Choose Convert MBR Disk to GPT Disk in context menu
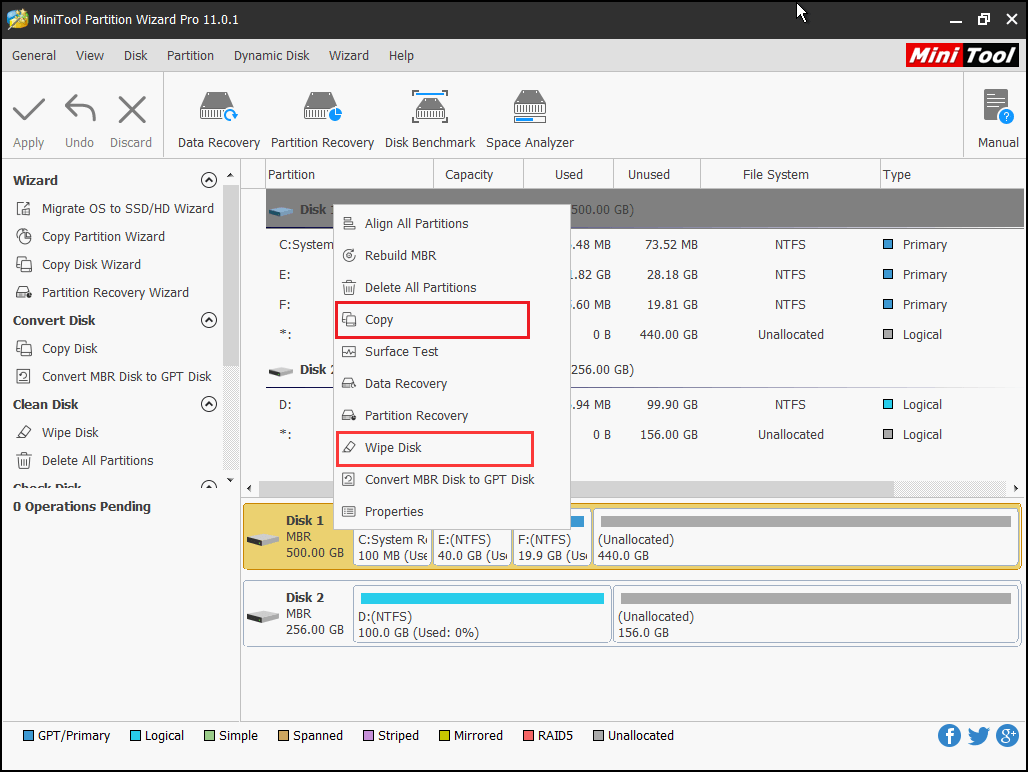This screenshot has width=1028, height=772. point(452,480)
